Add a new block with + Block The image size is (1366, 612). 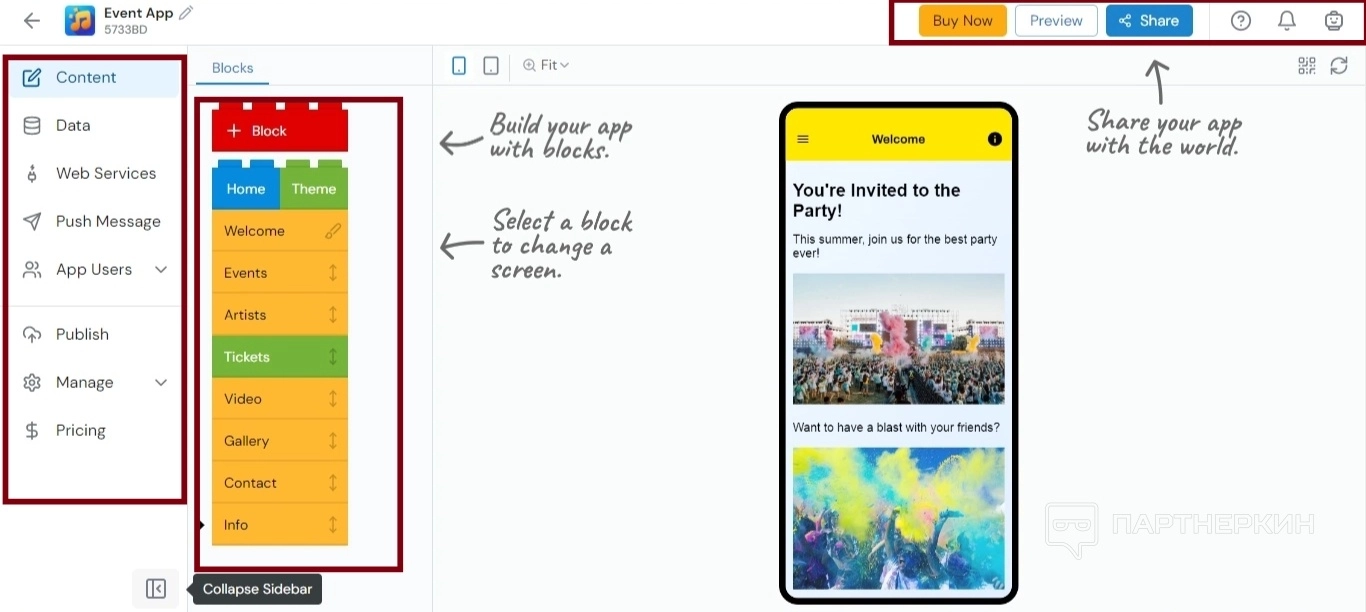[280, 130]
